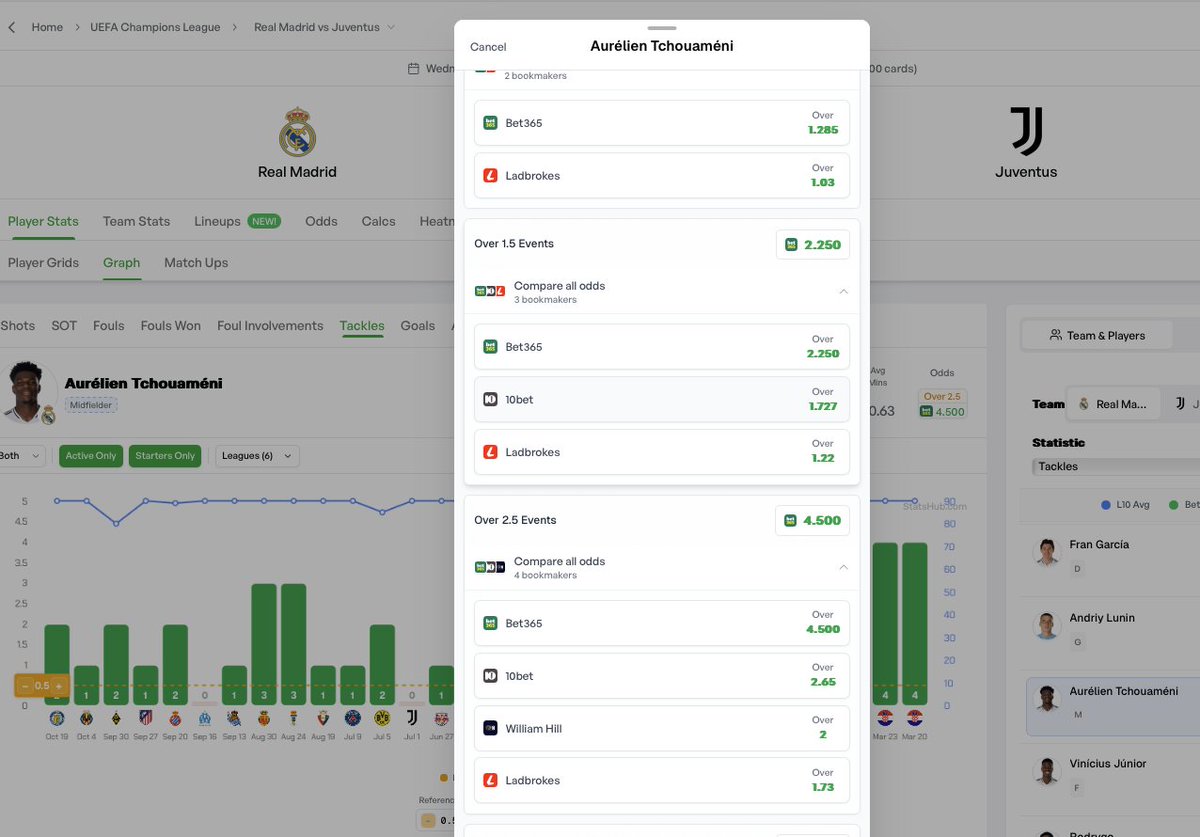This screenshot has width=1200, height=837.
Task: Select Ladbrokes Over 1.03 odds row
Action: [x=662, y=175]
